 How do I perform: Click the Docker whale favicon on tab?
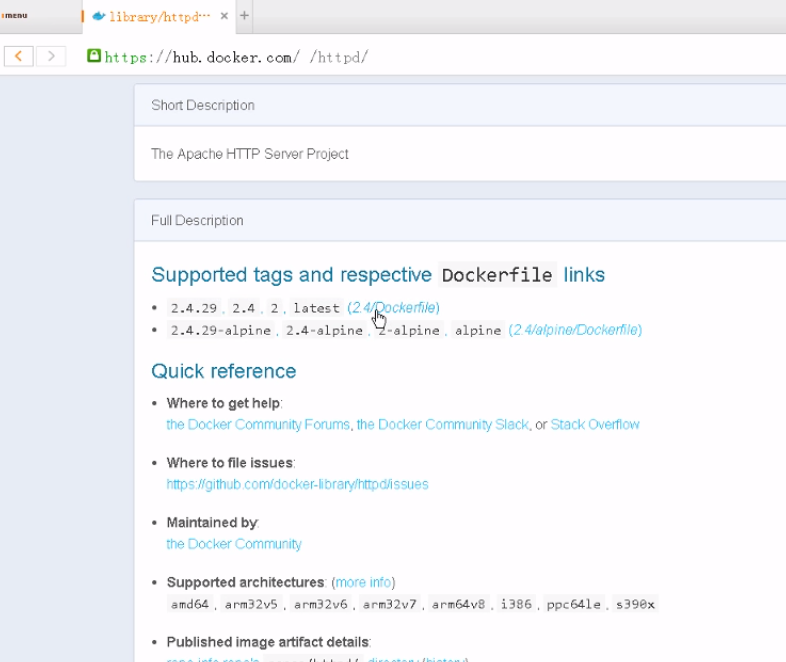point(99,16)
